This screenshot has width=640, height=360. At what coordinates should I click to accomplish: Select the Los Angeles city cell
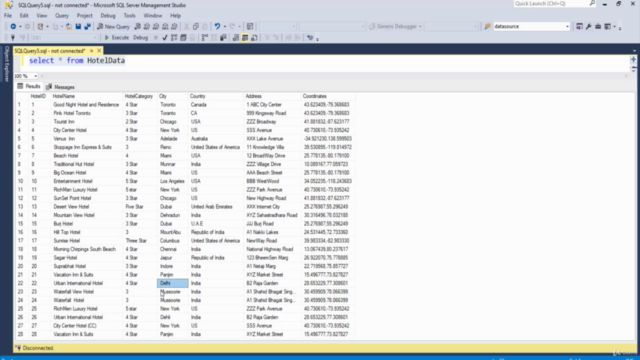coord(172,181)
